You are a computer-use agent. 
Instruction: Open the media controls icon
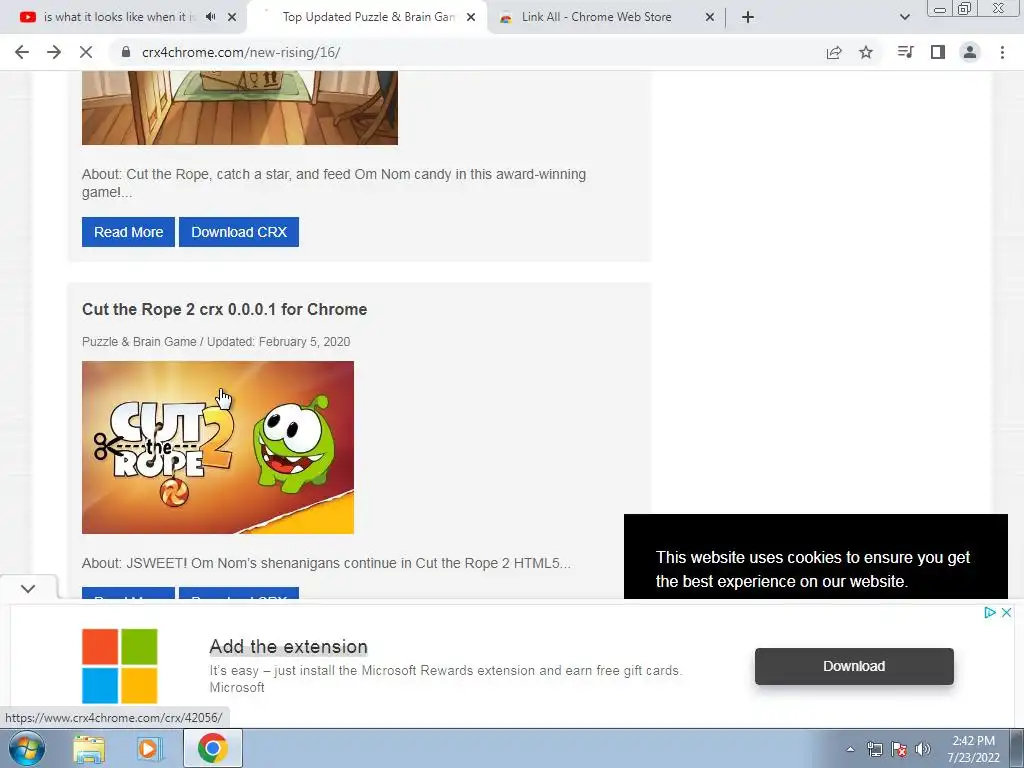coord(905,52)
